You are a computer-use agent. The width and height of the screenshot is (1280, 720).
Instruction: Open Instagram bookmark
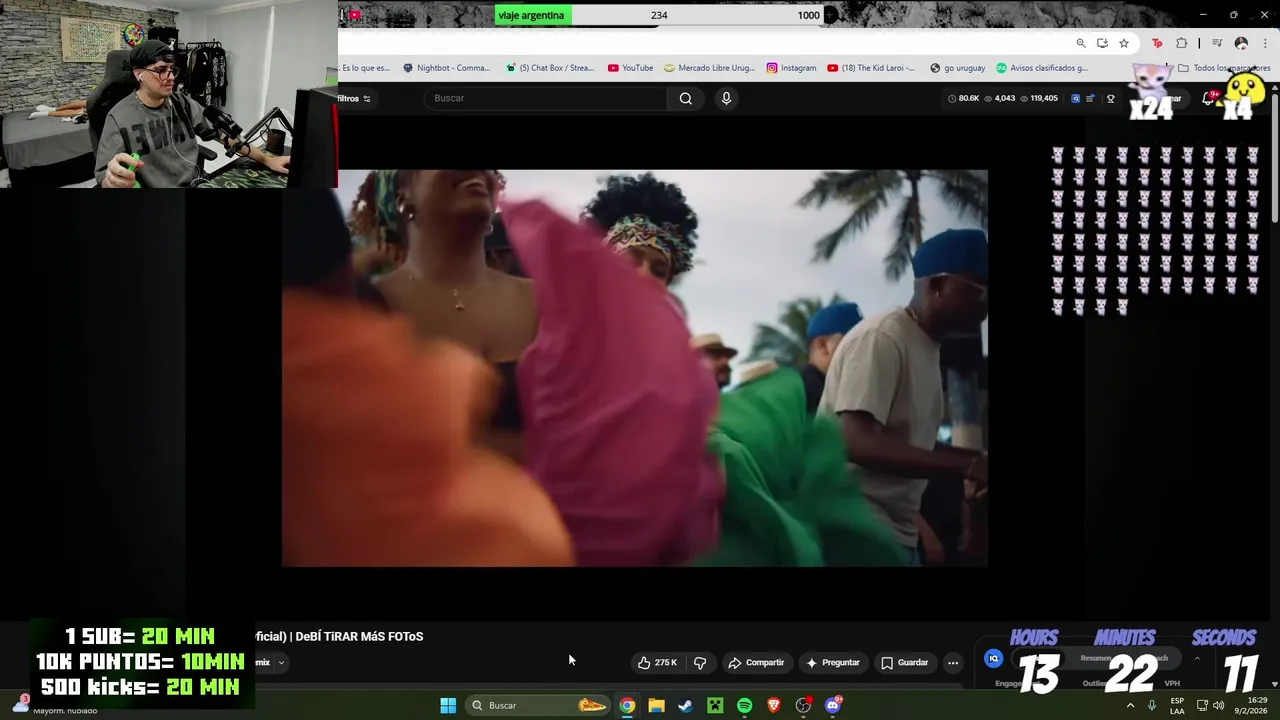(792, 68)
